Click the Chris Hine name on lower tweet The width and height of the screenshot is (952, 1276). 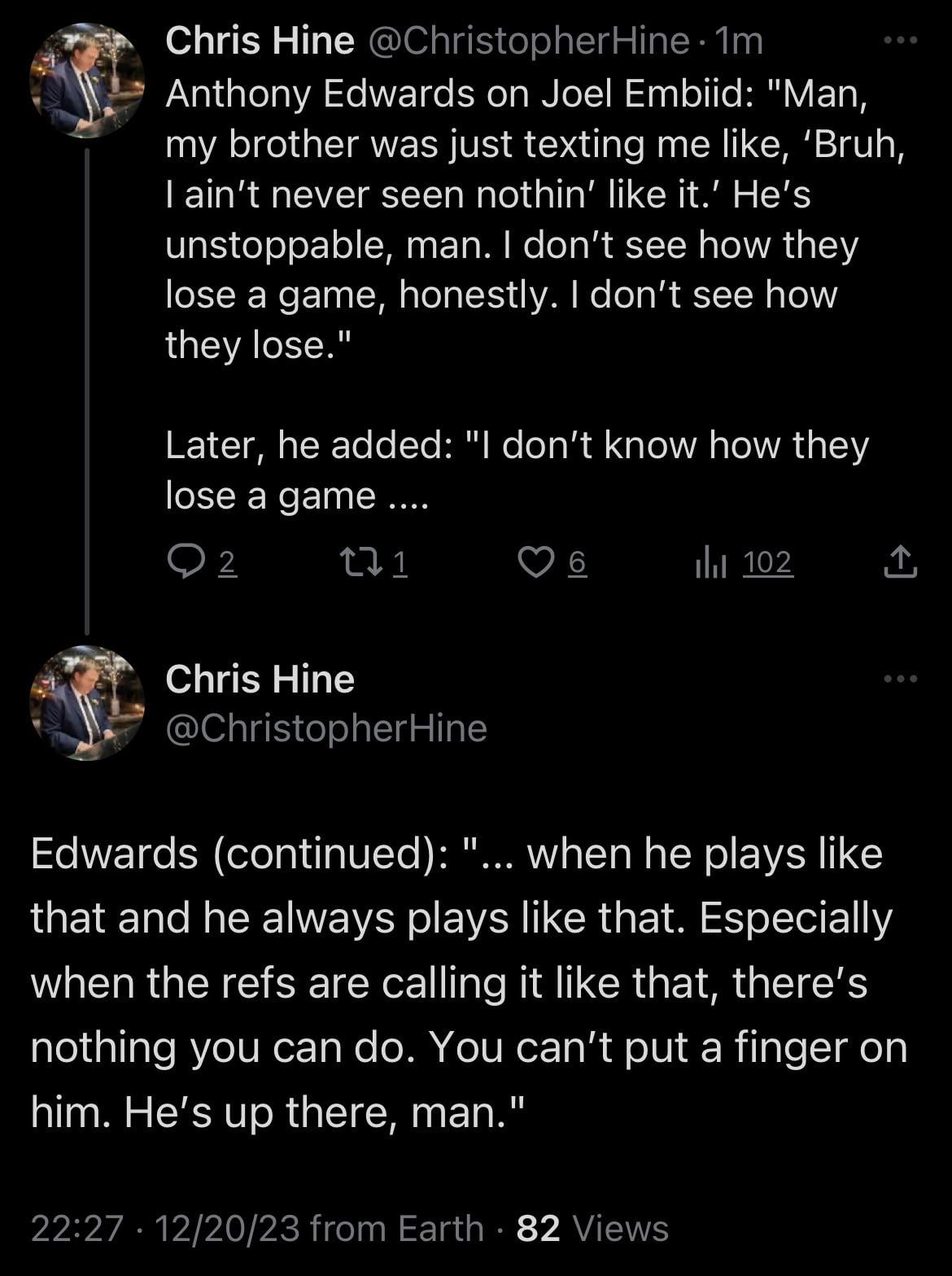[x=260, y=680]
